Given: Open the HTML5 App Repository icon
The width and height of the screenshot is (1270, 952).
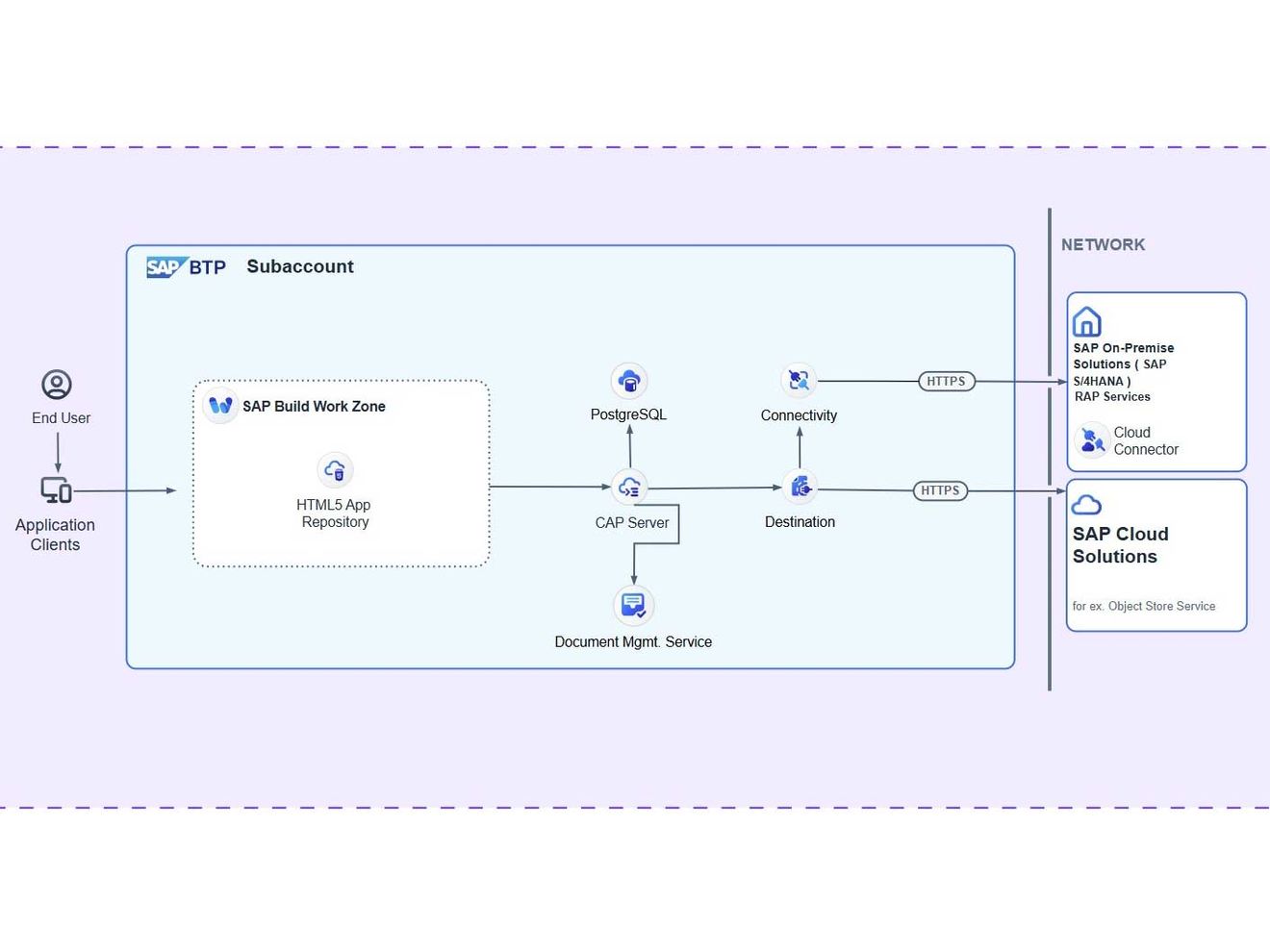Looking at the screenshot, I should (335, 470).
